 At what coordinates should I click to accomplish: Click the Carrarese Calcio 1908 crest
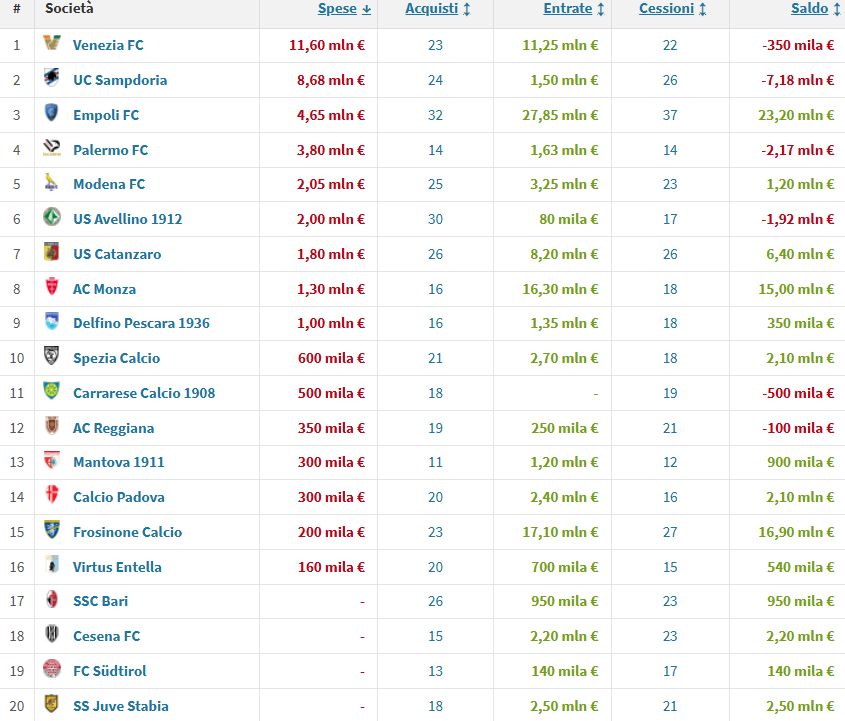click(52, 391)
